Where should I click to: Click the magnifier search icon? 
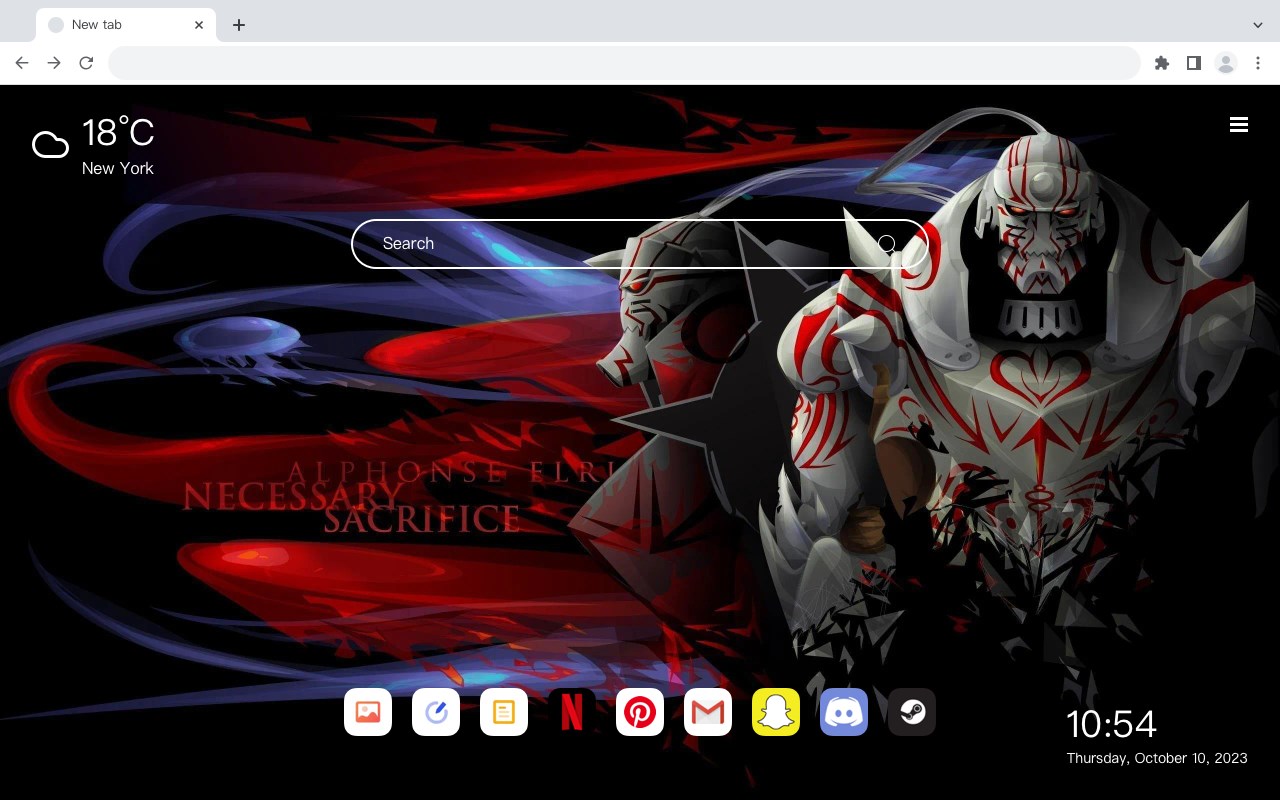(x=887, y=244)
